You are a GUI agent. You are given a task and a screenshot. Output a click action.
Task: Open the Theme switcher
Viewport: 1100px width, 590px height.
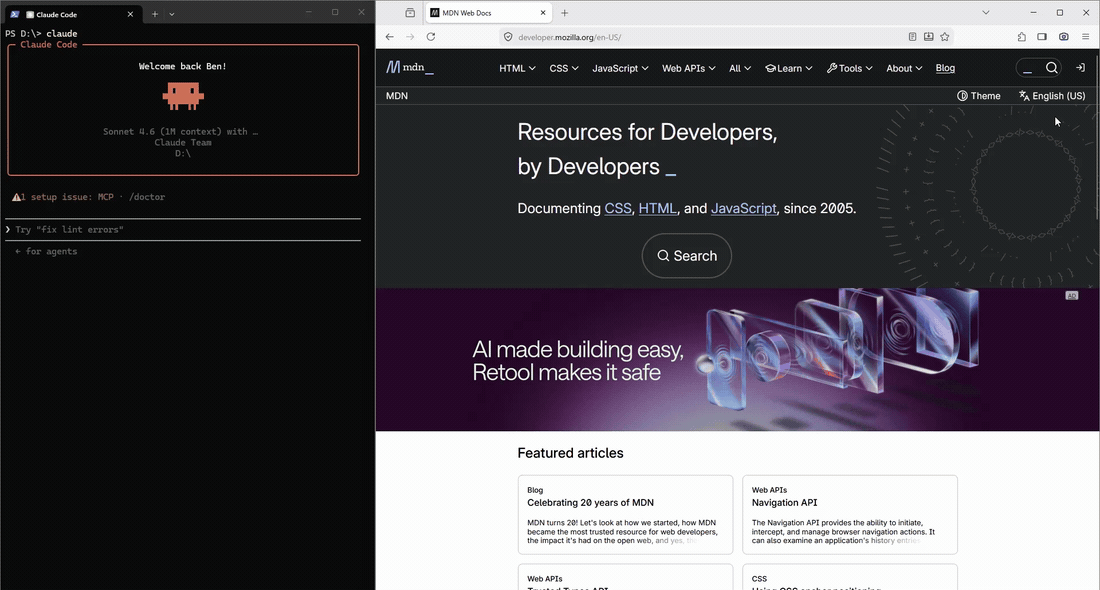[x=979, y=95]
